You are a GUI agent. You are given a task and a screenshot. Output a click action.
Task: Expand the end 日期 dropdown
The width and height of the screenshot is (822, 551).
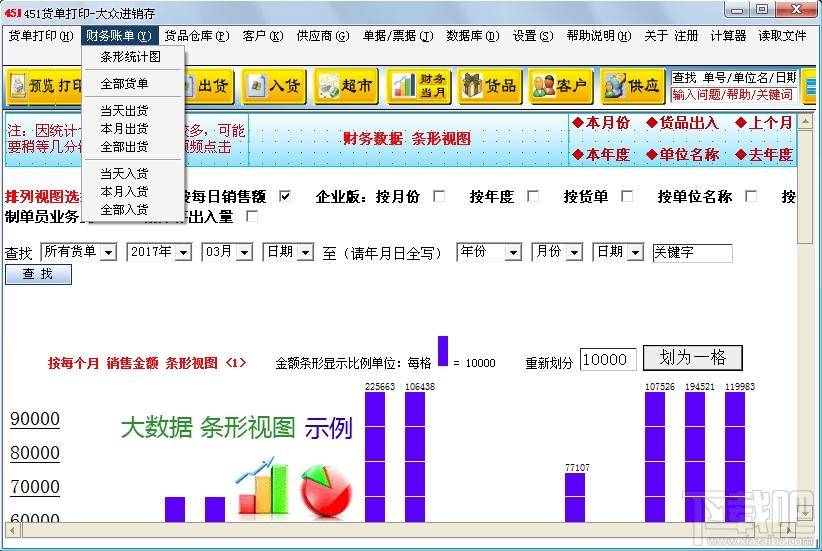[635, 253]
